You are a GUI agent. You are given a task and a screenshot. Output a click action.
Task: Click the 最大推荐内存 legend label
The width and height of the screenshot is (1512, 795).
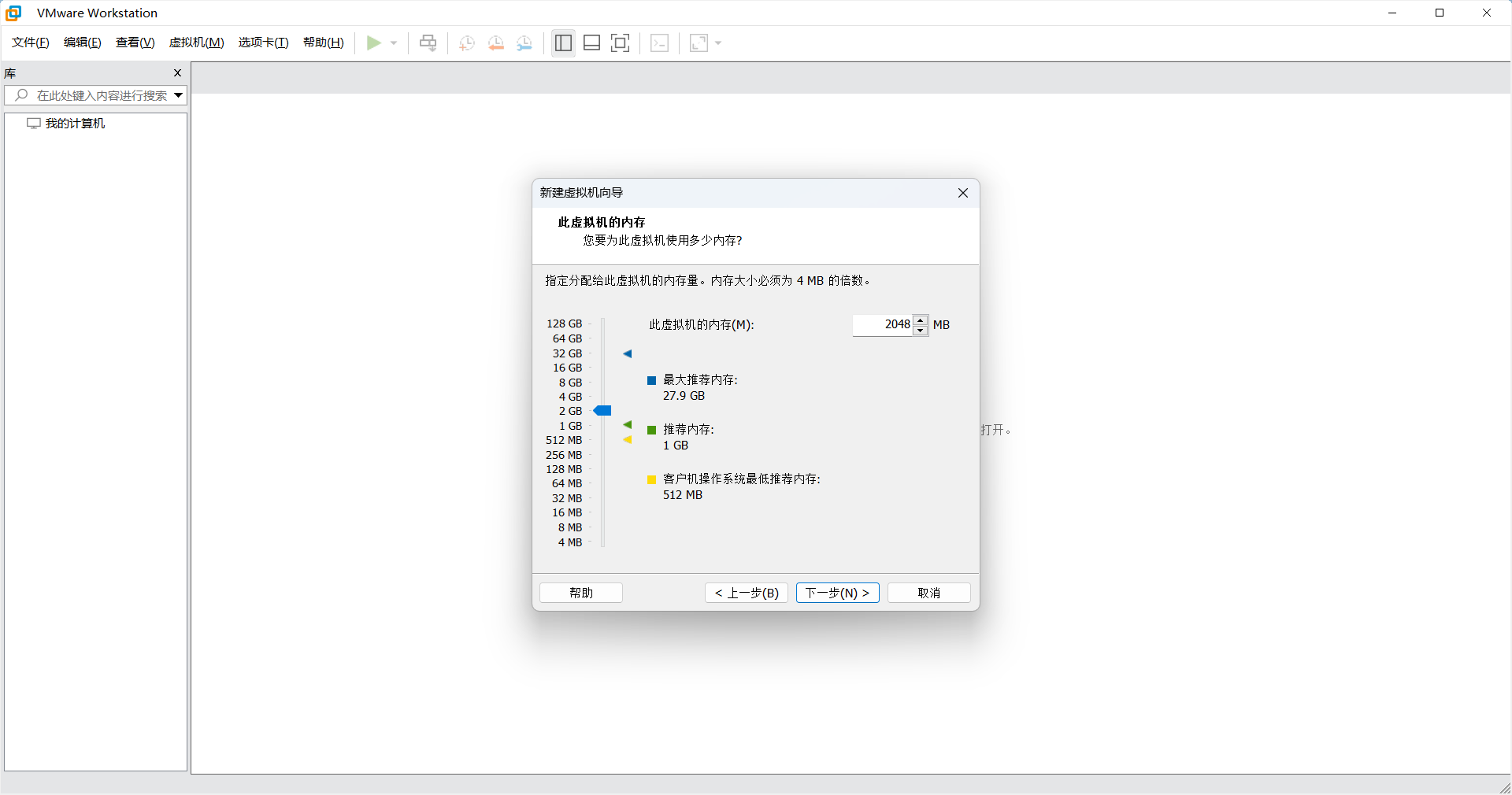[x=700, y=380]
